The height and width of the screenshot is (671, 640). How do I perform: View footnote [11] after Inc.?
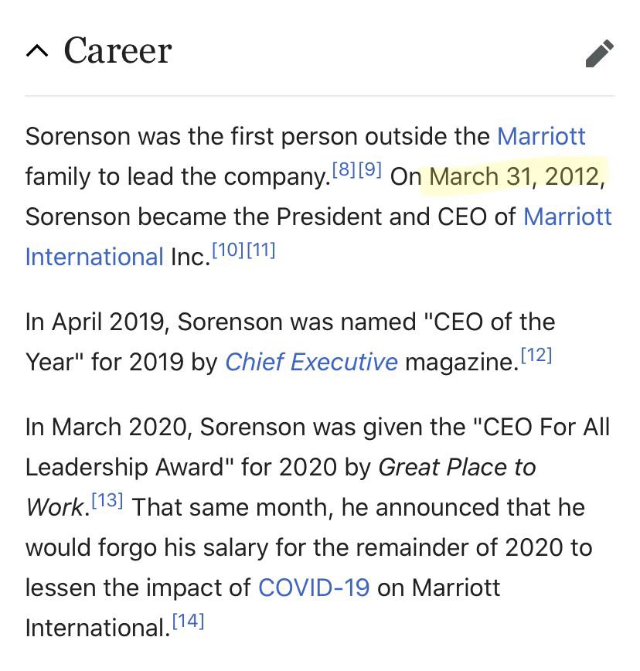(x=261, y=250)
